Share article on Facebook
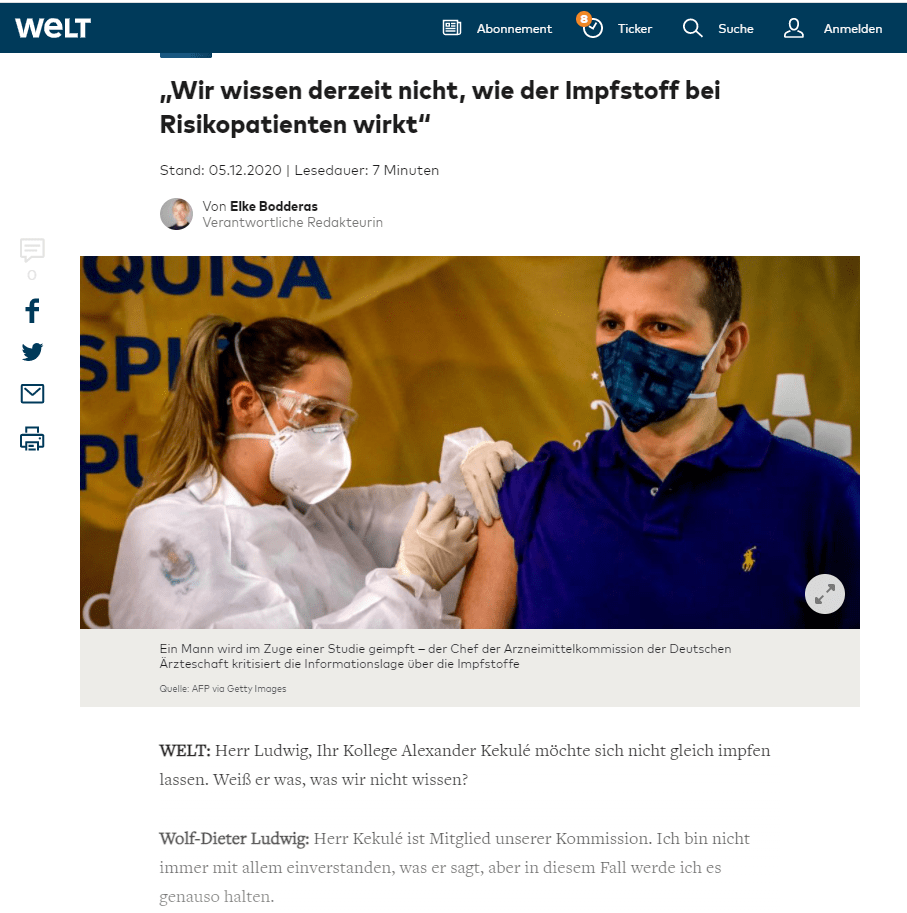Viewport: 907px width, 913px height. (33, 311)
